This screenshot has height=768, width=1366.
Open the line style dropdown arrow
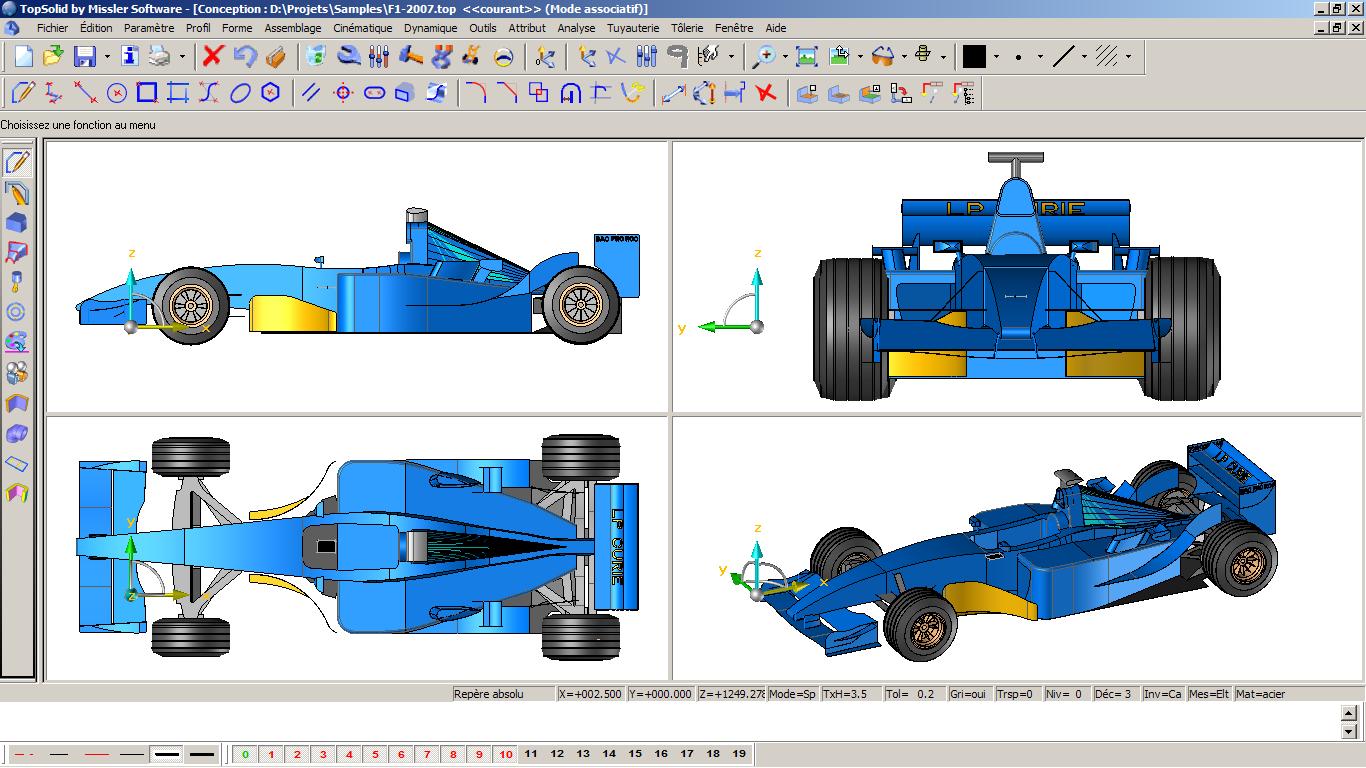pyautogui.click(x=1084, y=57)
